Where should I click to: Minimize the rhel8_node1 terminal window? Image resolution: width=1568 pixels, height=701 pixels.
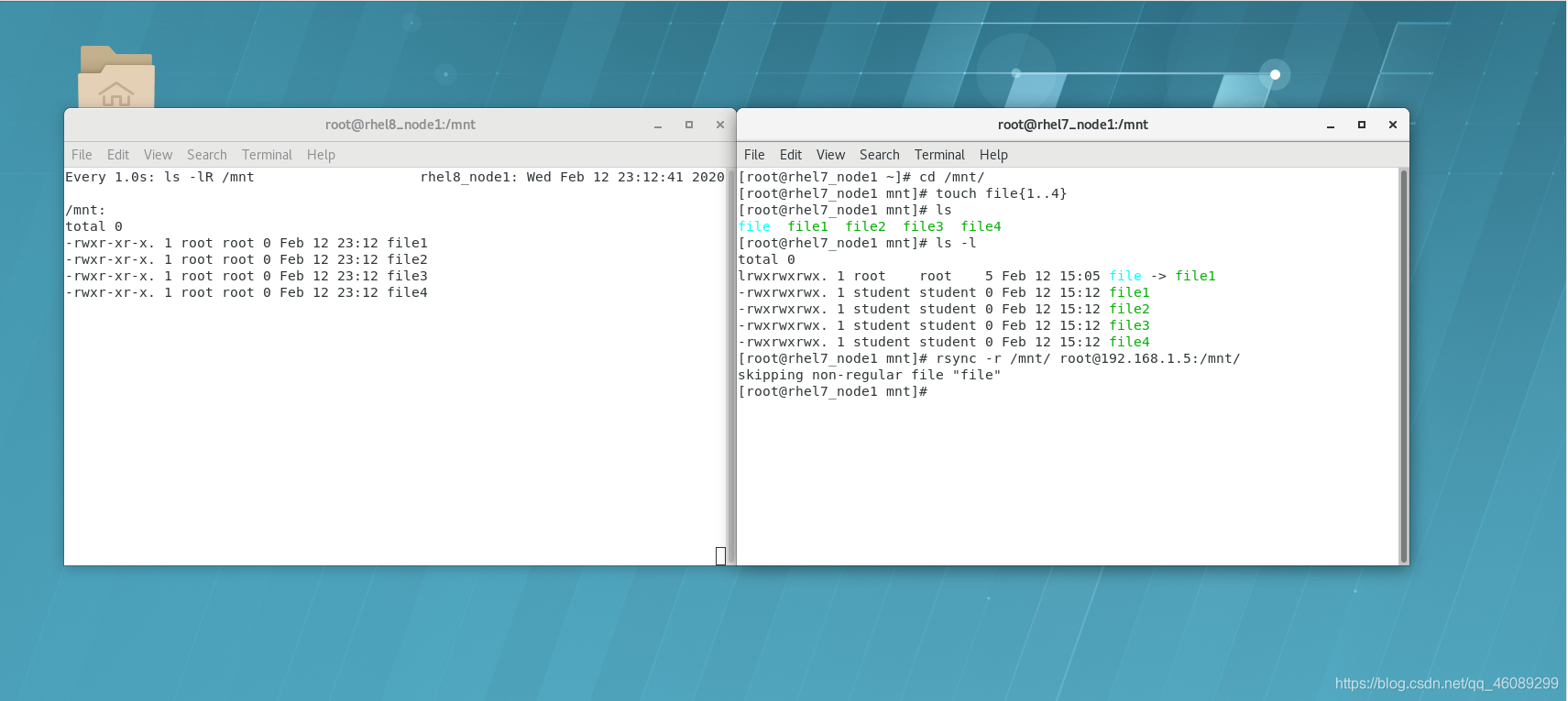click(658, 125)
